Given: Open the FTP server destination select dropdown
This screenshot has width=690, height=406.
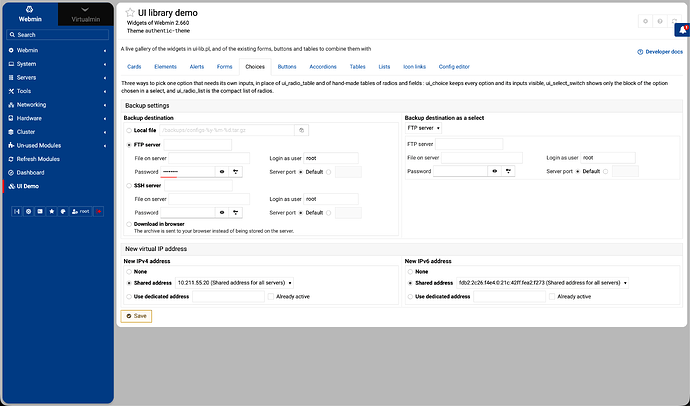Looking at the screenshot, I should pos(423,128).
